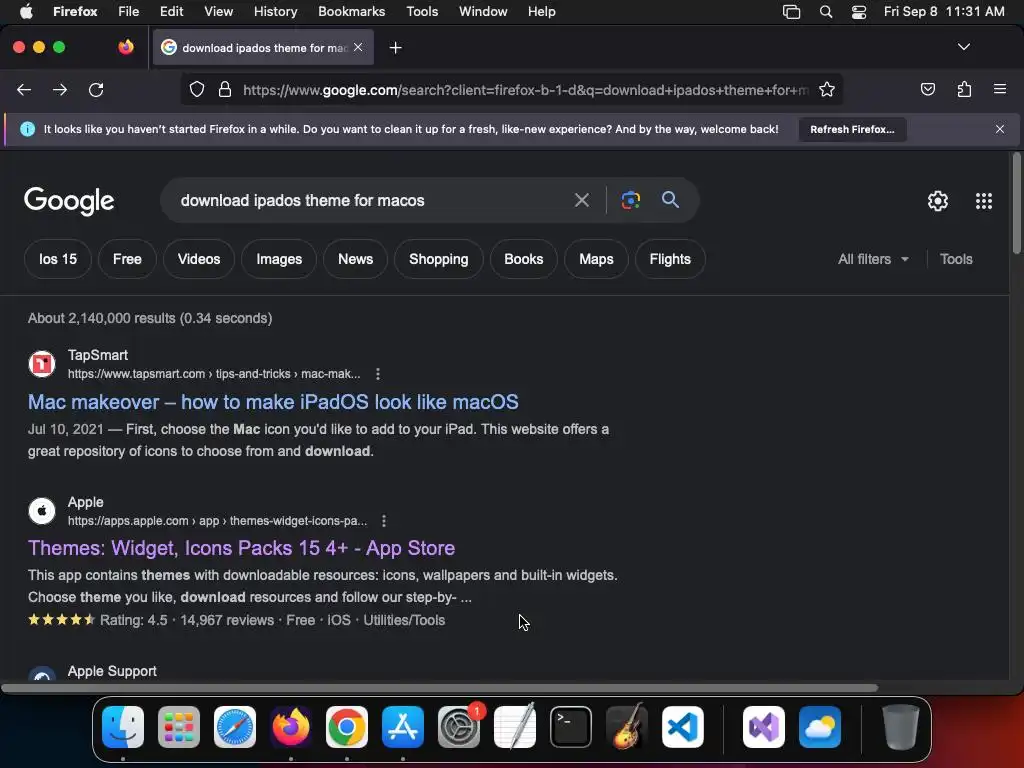Open Themes: Widget, Icons Packs link
This screenshot has width=1024, height=768.
pos(241,548)
